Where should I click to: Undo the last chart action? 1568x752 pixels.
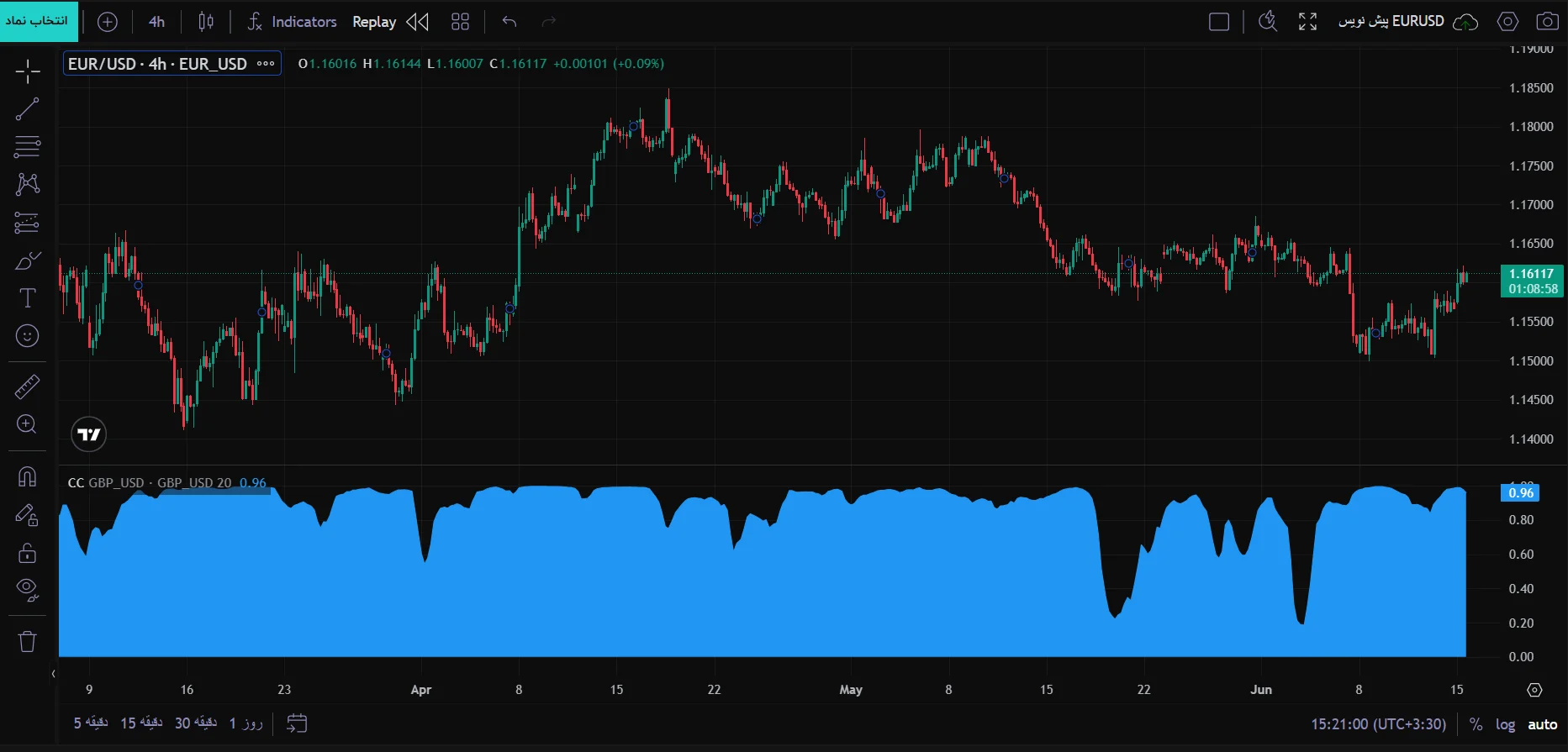click(x=509, y=22)
